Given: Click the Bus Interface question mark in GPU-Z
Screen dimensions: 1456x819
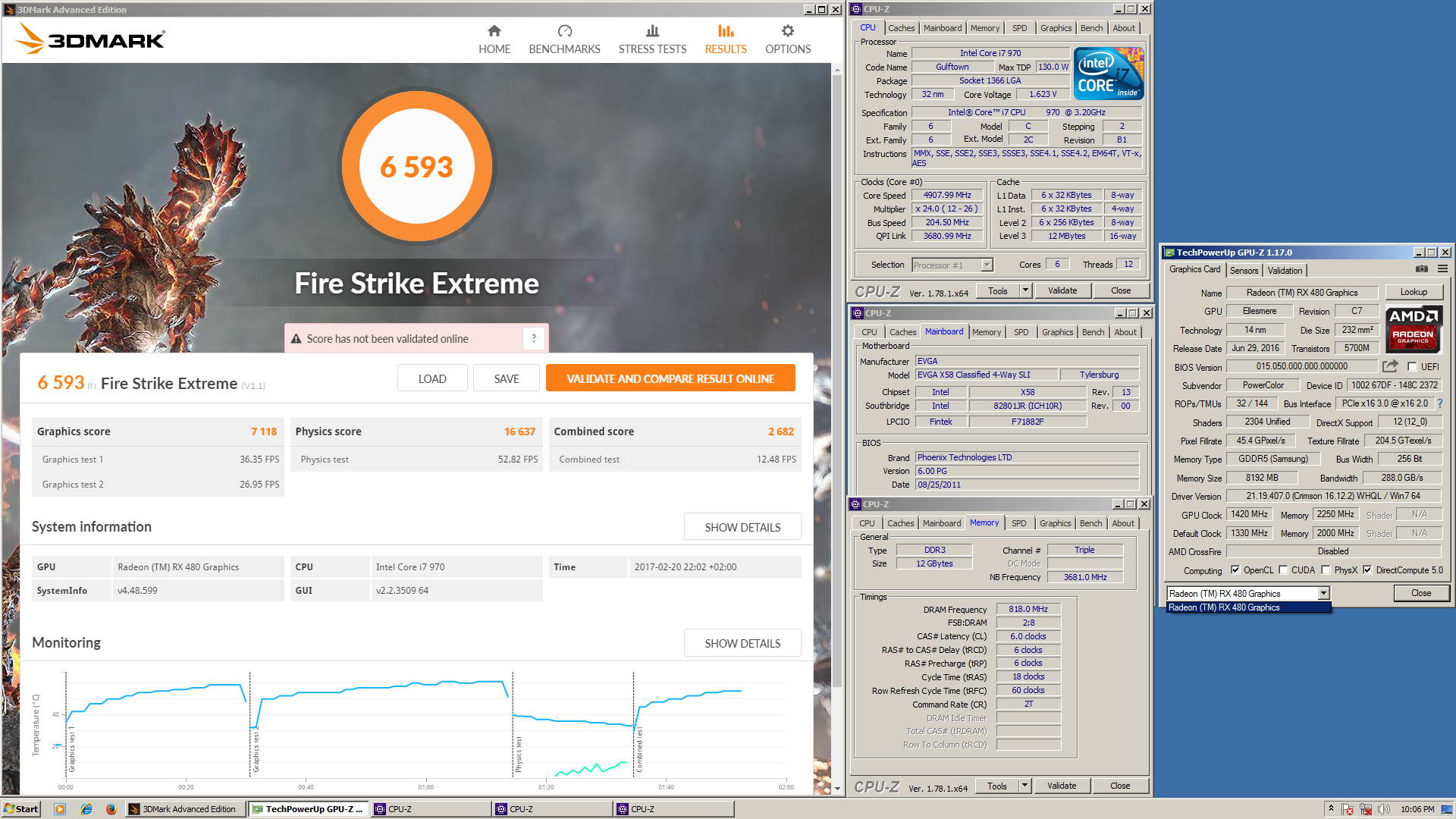Looking at the screenshot, I should [1440, 403].
